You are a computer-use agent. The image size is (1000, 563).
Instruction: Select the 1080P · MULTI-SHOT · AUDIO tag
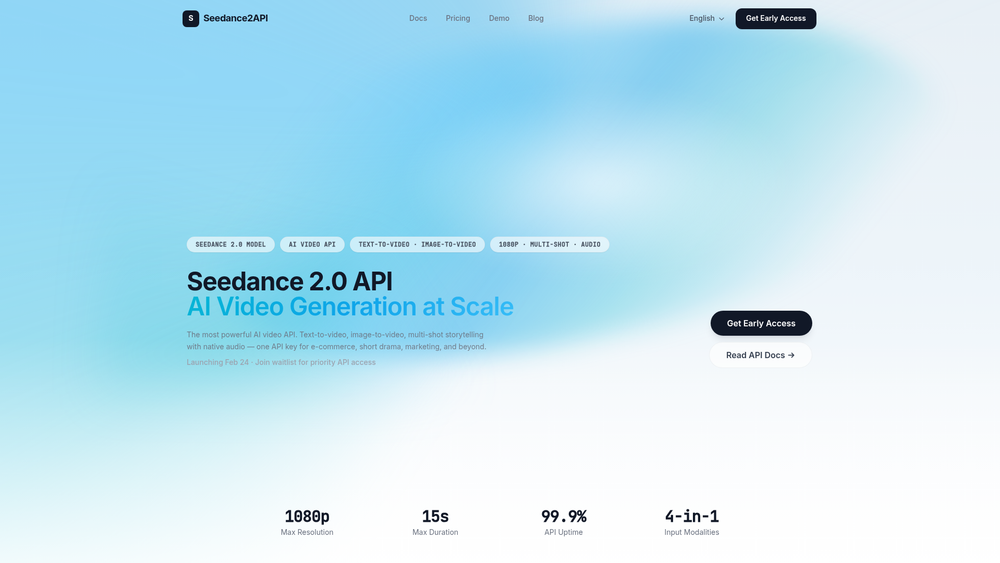tap(549, 244)
